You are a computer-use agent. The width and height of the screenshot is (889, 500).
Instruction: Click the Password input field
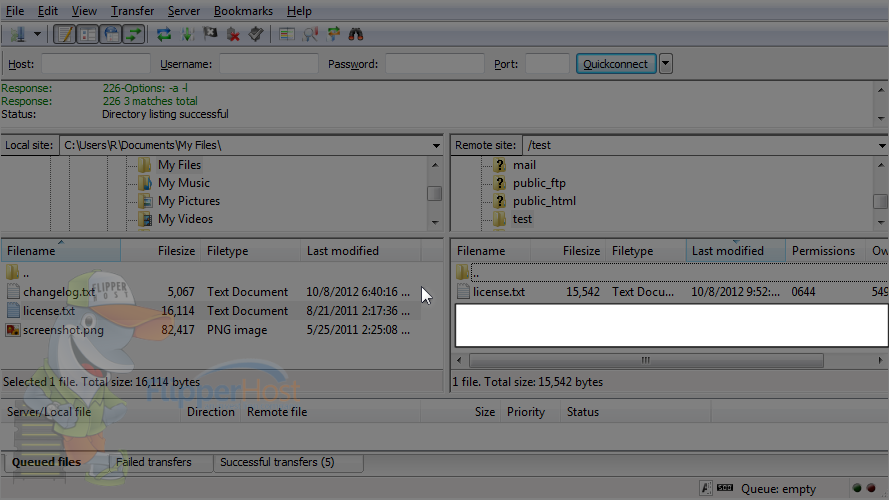point(435,63)
